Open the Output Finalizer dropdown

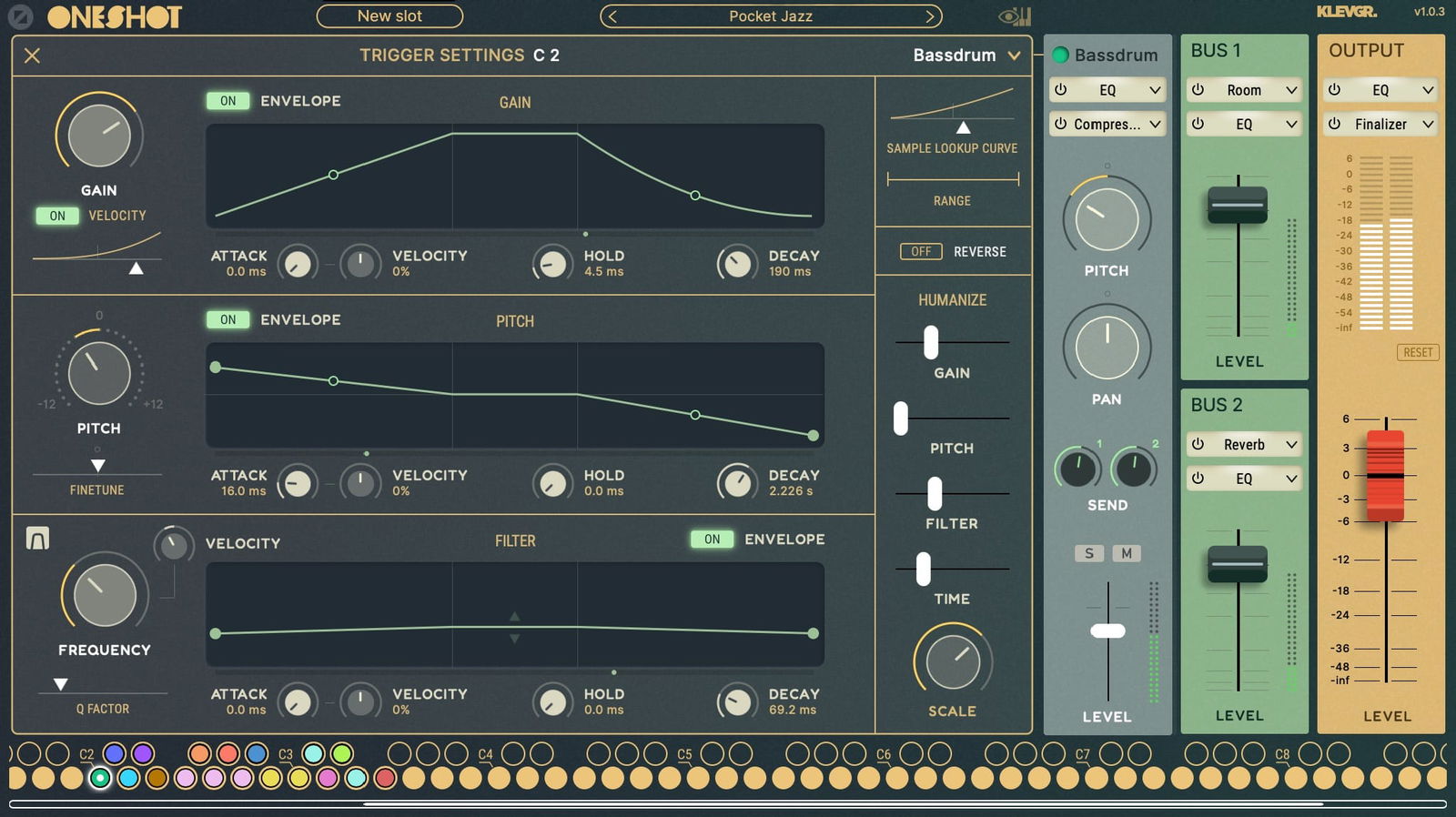pyautogui.click(x=1427, y=124)
